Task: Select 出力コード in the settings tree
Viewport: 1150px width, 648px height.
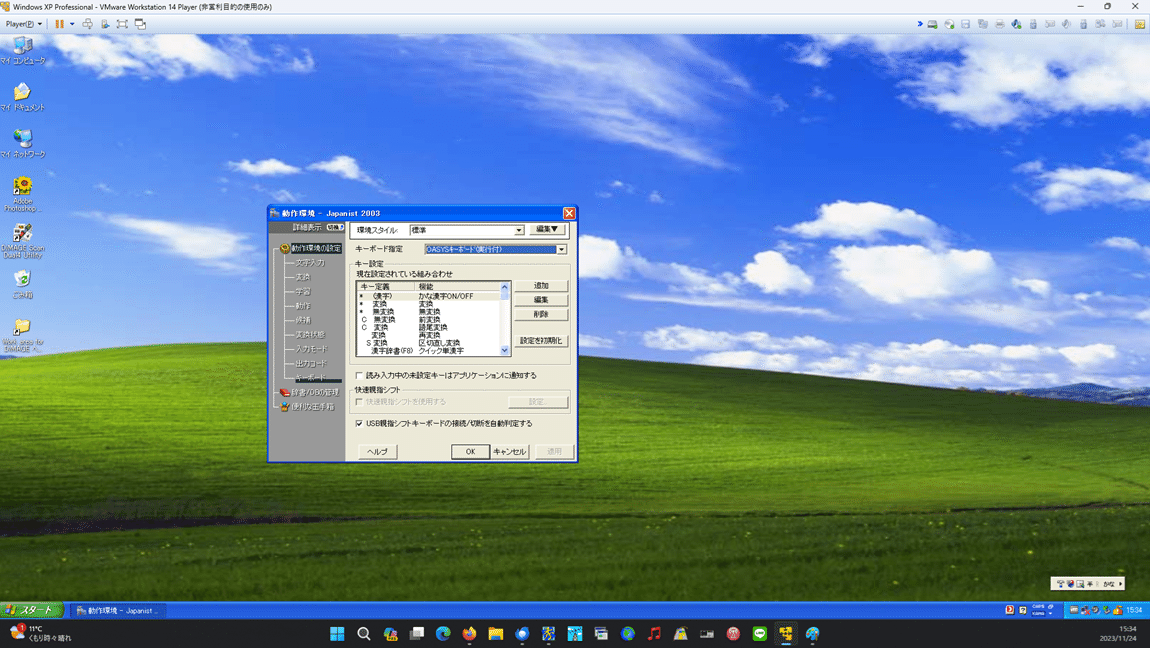Action: pos(311,364)
